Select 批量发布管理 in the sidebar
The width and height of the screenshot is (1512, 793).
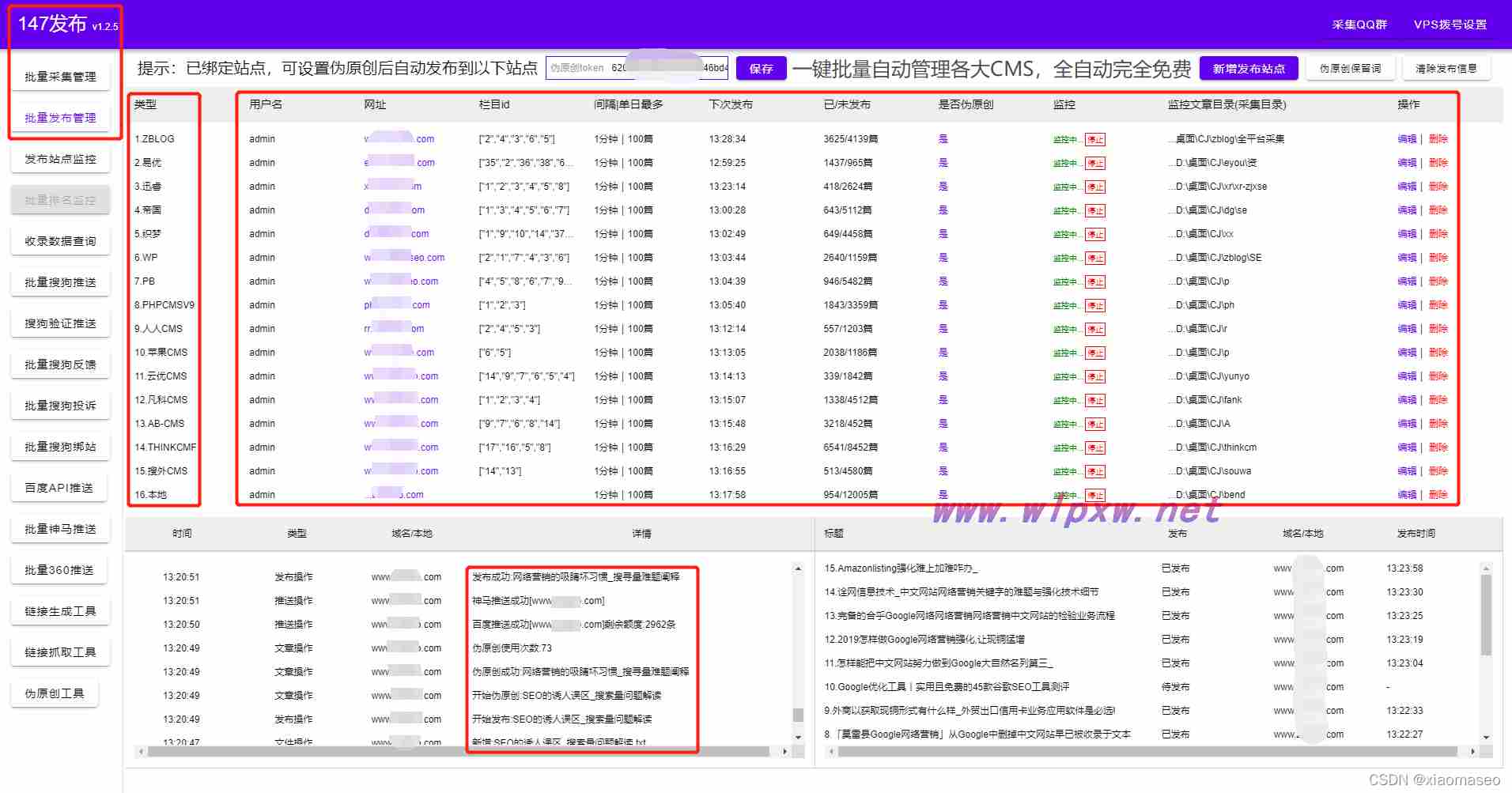coord(60,118)
